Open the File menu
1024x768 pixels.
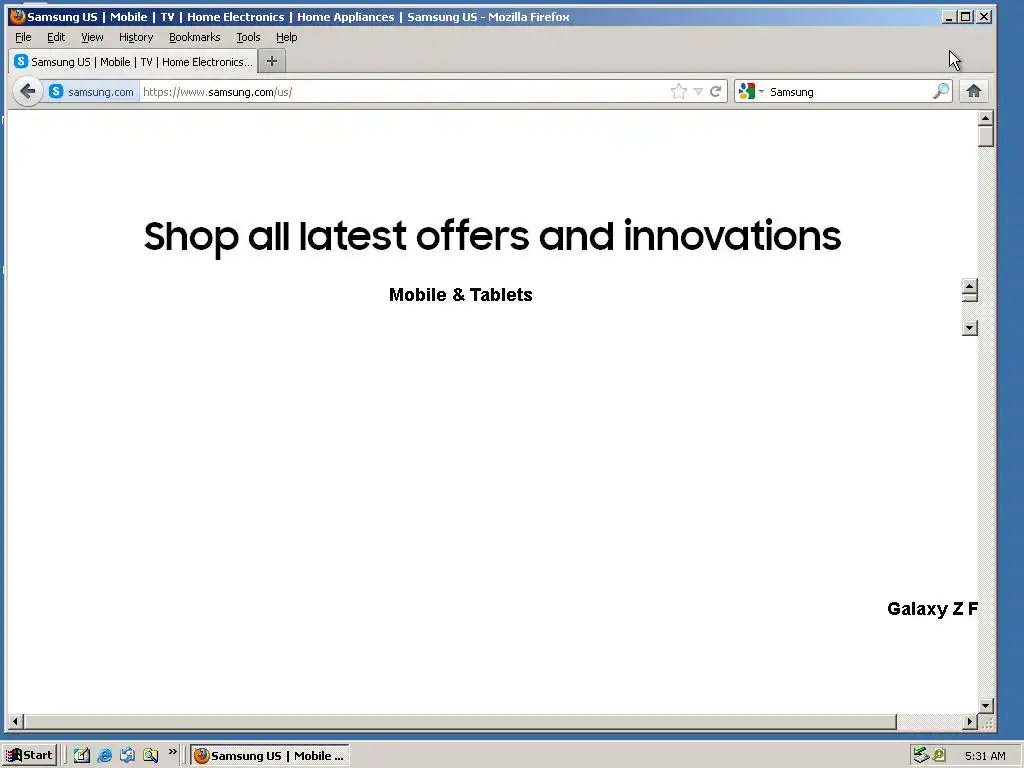(24, 37)
